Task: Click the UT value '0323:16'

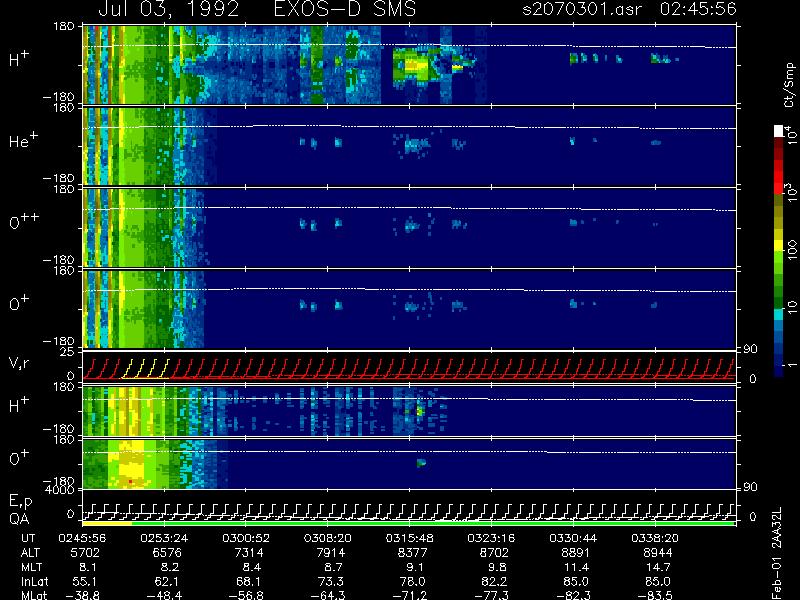Action: (x=491, y=538)
